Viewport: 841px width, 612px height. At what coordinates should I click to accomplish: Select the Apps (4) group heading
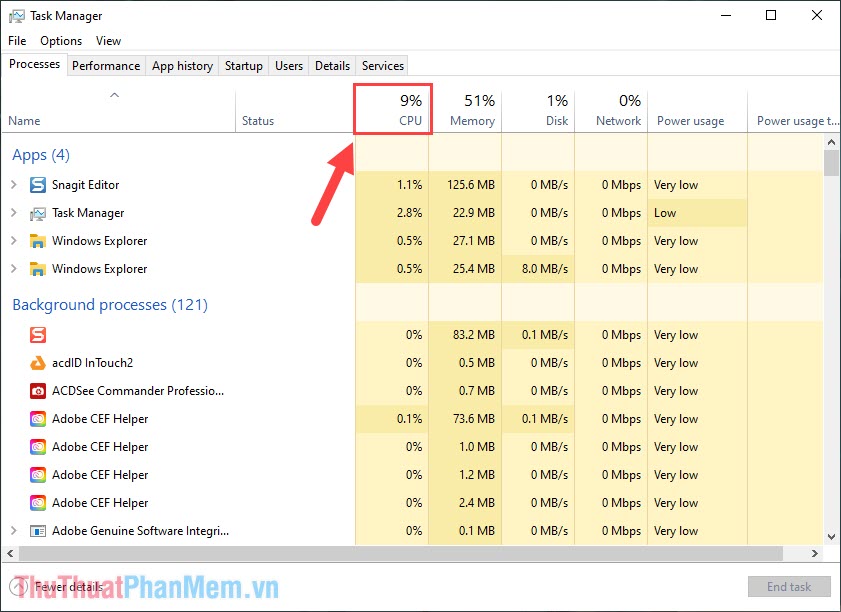click(x=41, y=155)
